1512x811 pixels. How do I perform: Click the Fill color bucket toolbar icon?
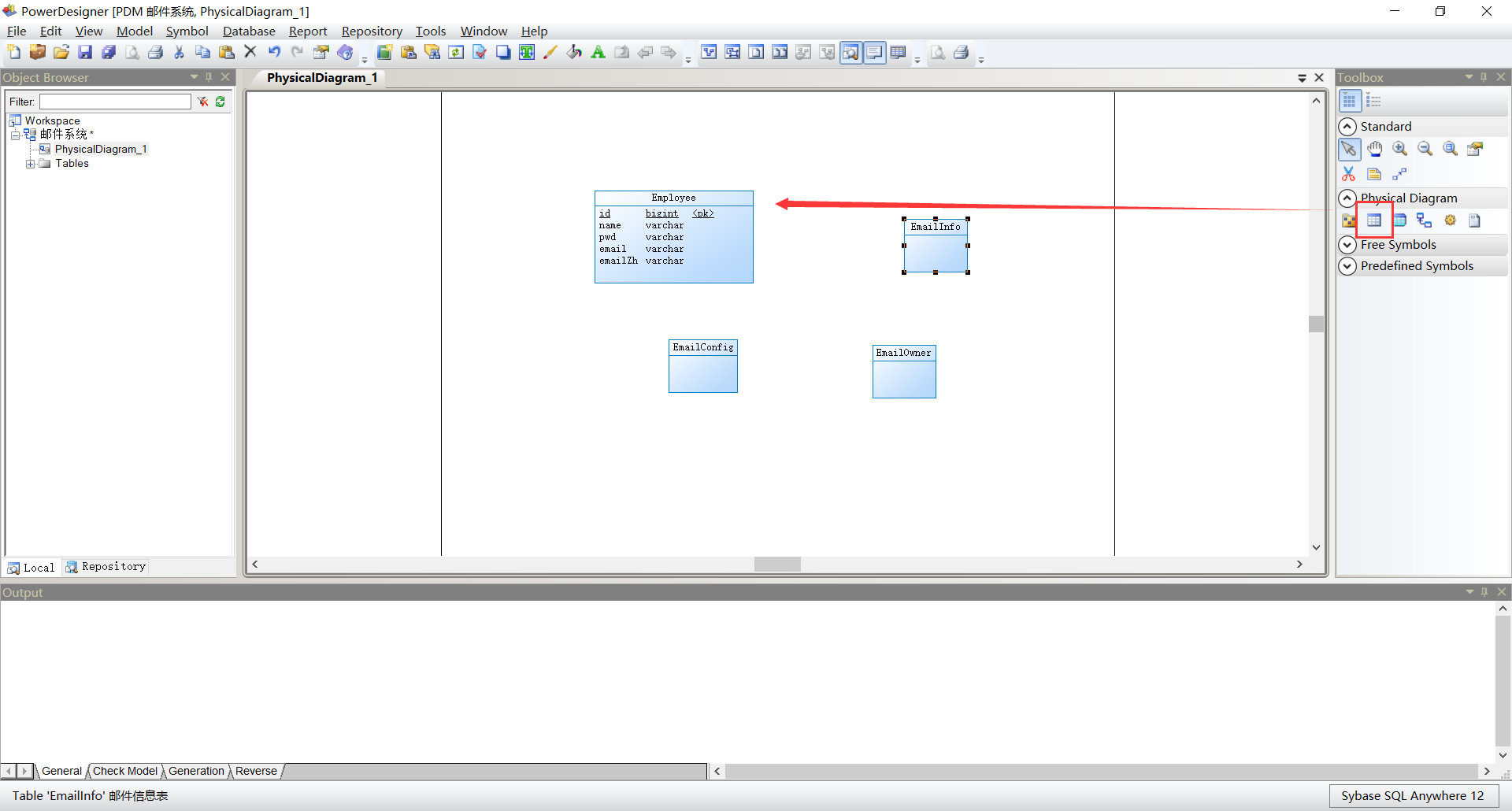pos(574,53)
